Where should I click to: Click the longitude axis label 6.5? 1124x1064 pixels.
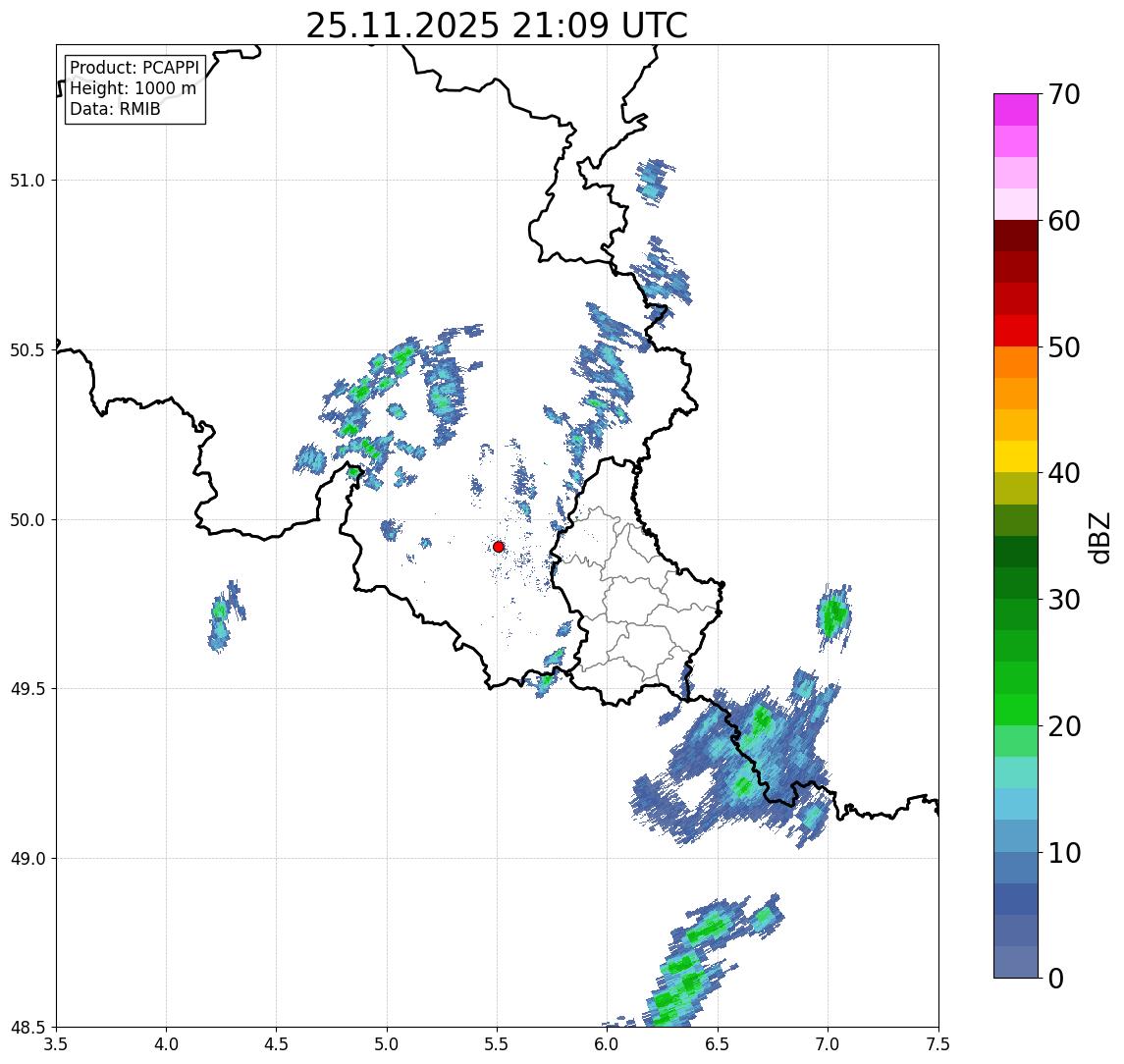click(x=718, y=1044)
